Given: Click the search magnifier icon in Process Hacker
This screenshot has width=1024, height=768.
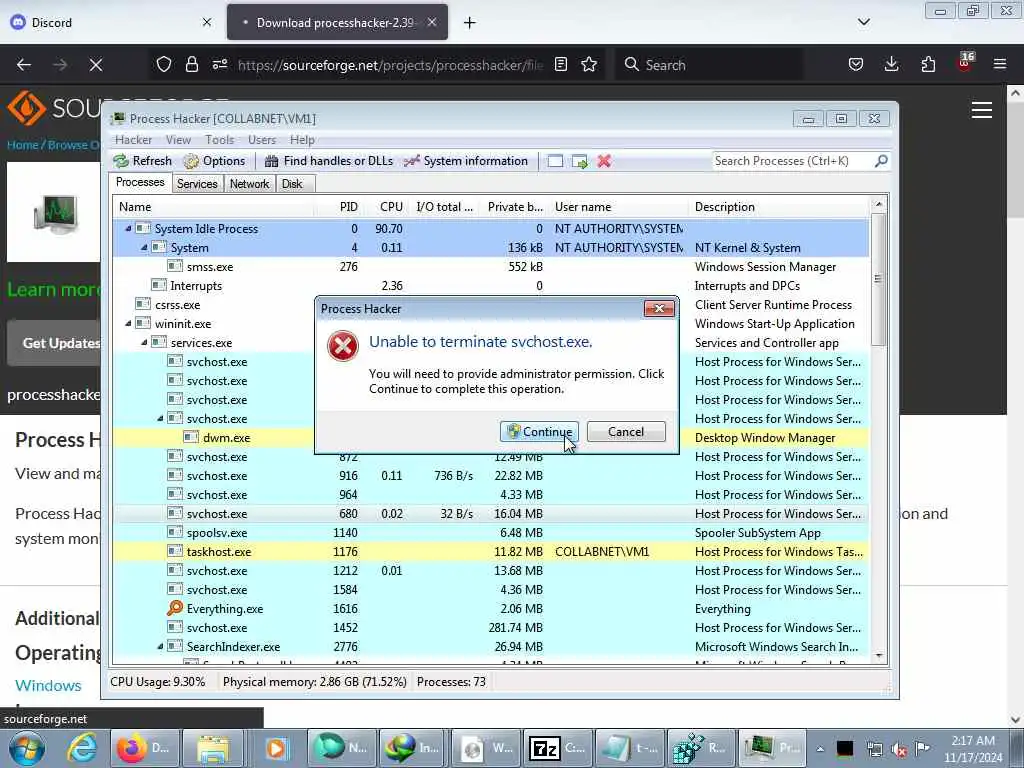Looking at the screenshot, I should (881, 161).
